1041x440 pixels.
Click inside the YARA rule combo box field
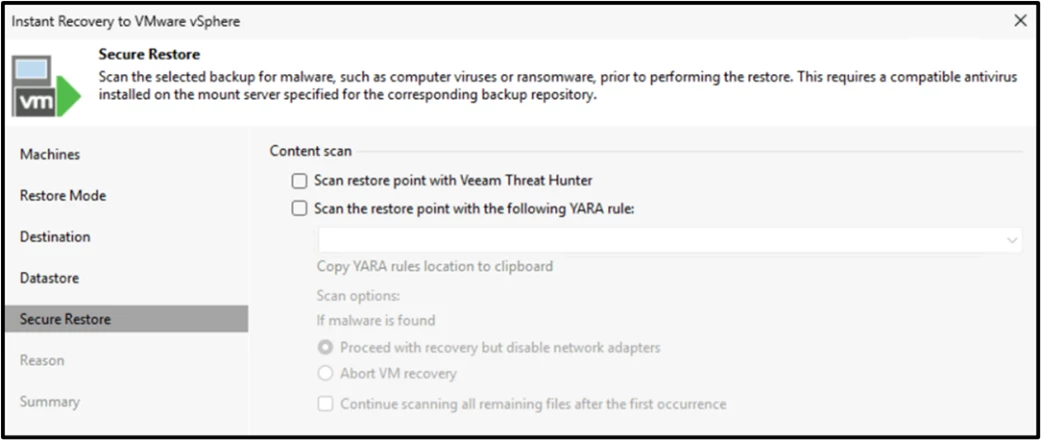click(660, 240)
